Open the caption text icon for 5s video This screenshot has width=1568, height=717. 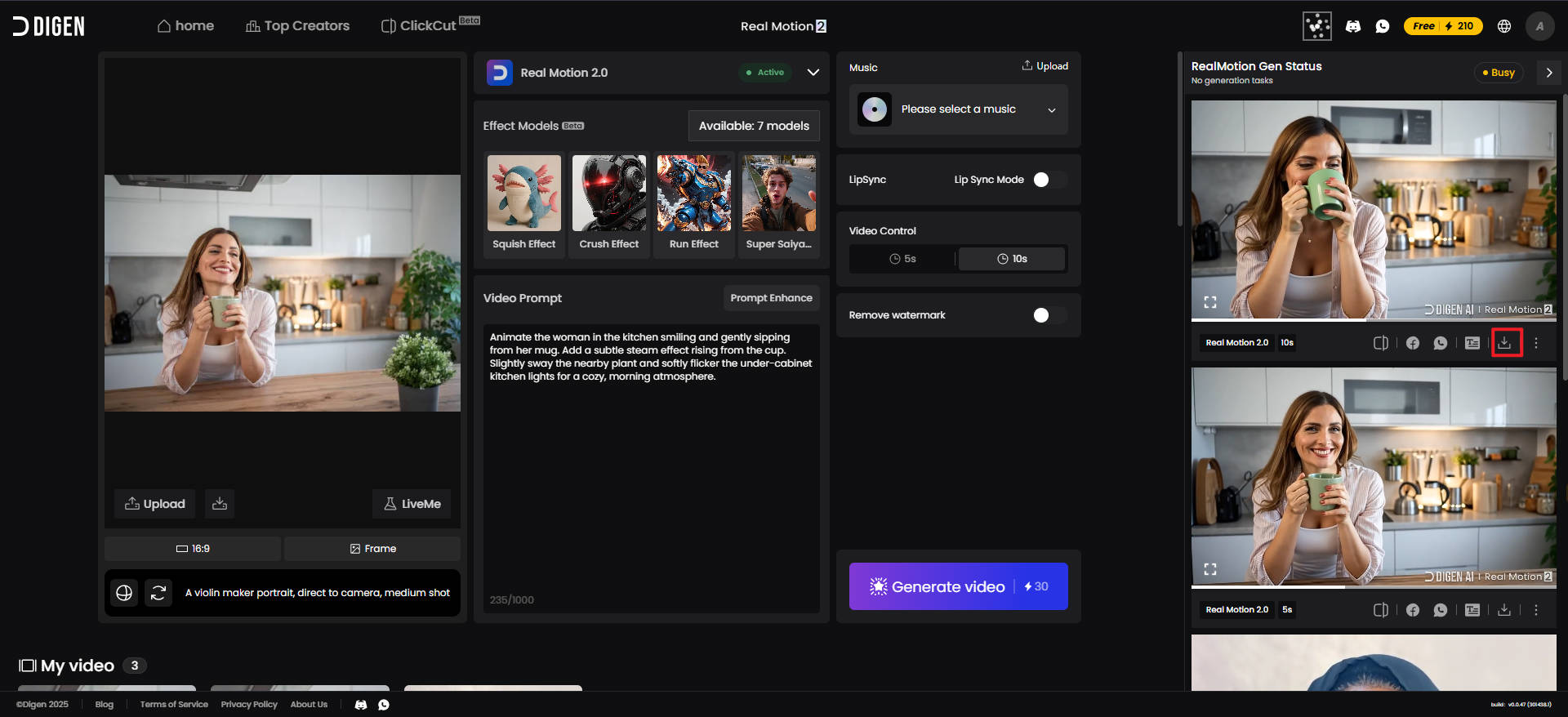click(1472, 610)
